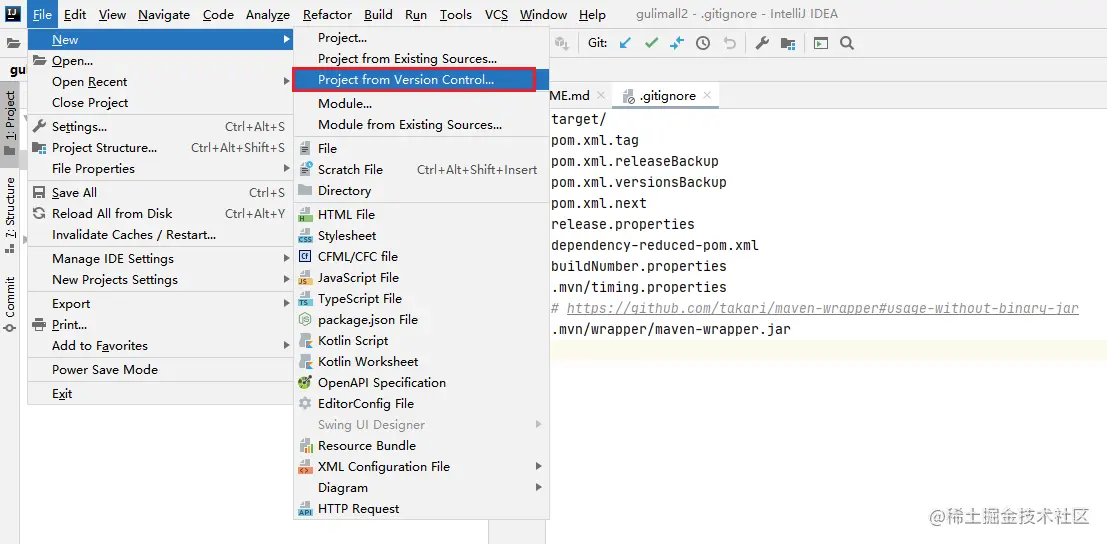Viewport: 1107px width, 544px height.
Task: Select Module from Existing Sources...
Action: (x=421, y=125)
